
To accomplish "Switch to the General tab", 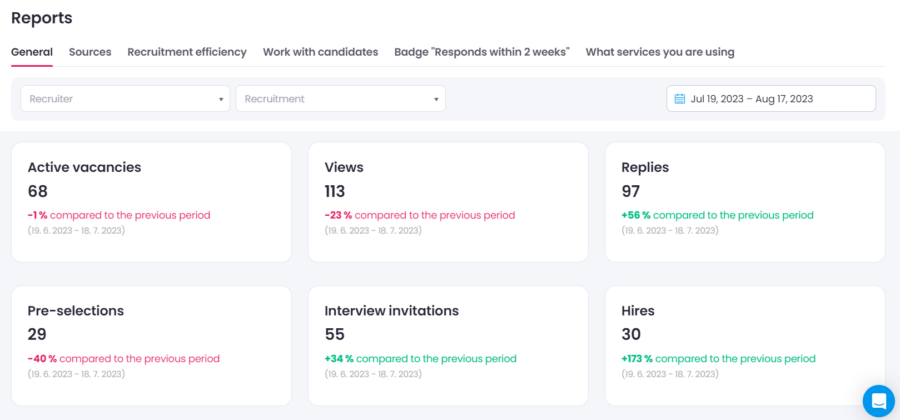I will tap(32, 52).
